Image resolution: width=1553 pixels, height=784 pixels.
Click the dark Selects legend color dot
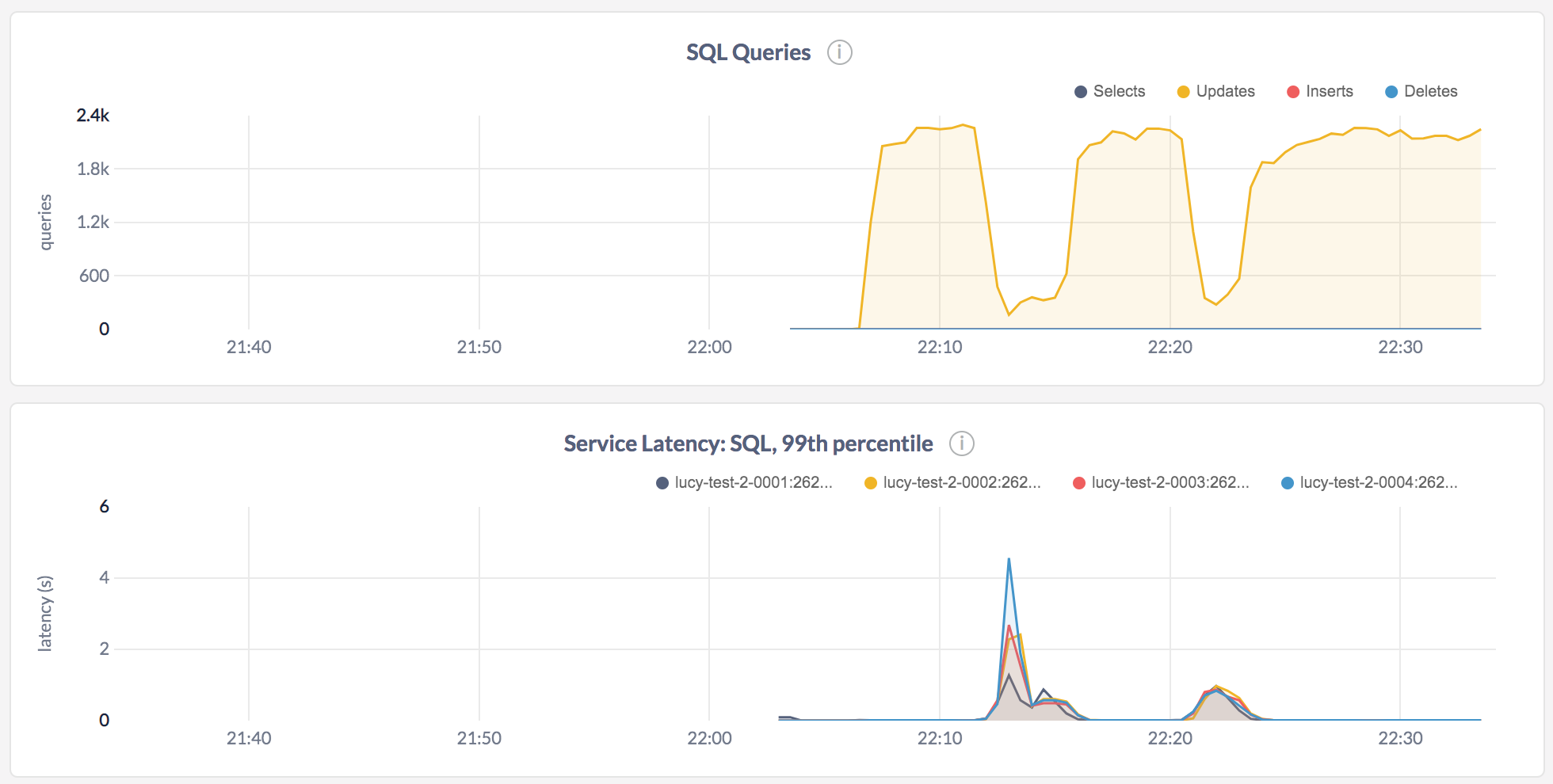click(x=1081, y=92)
